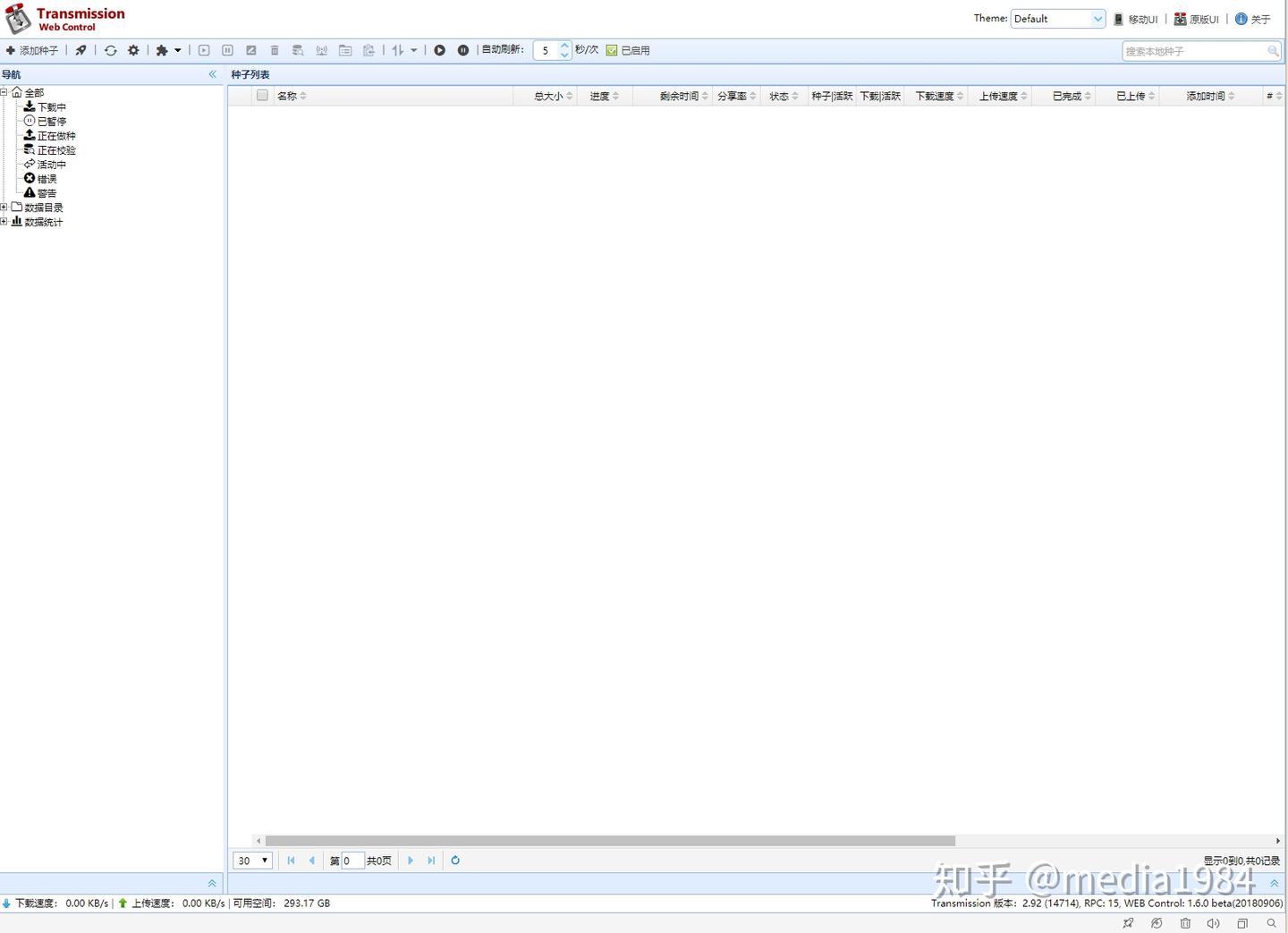Viewport: 1288px width, 933px height.
Task: Select the refresh torrent list icon
Action: point(110,50)
